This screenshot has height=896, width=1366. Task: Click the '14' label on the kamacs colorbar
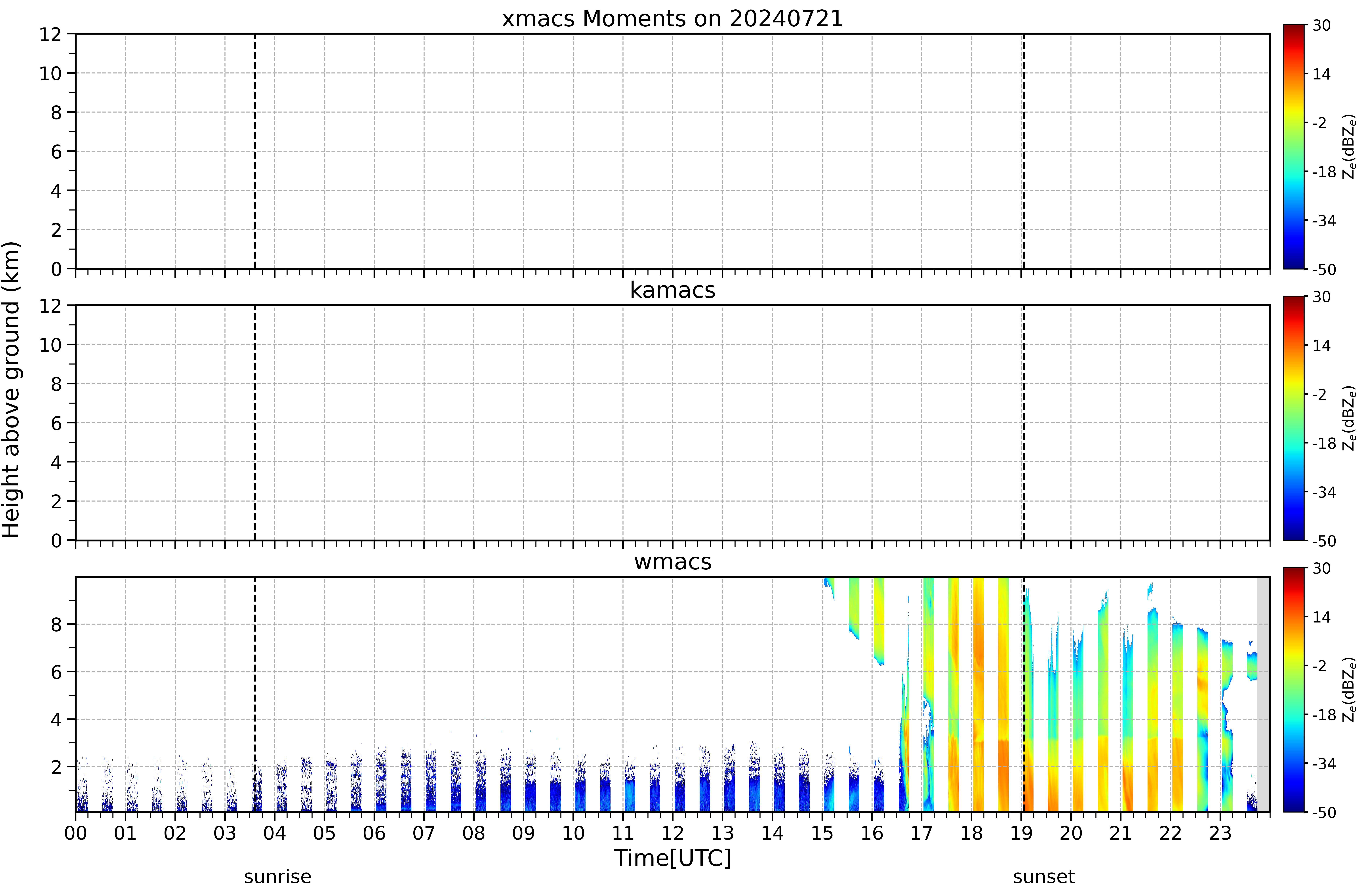click(x=1322, y=346)
